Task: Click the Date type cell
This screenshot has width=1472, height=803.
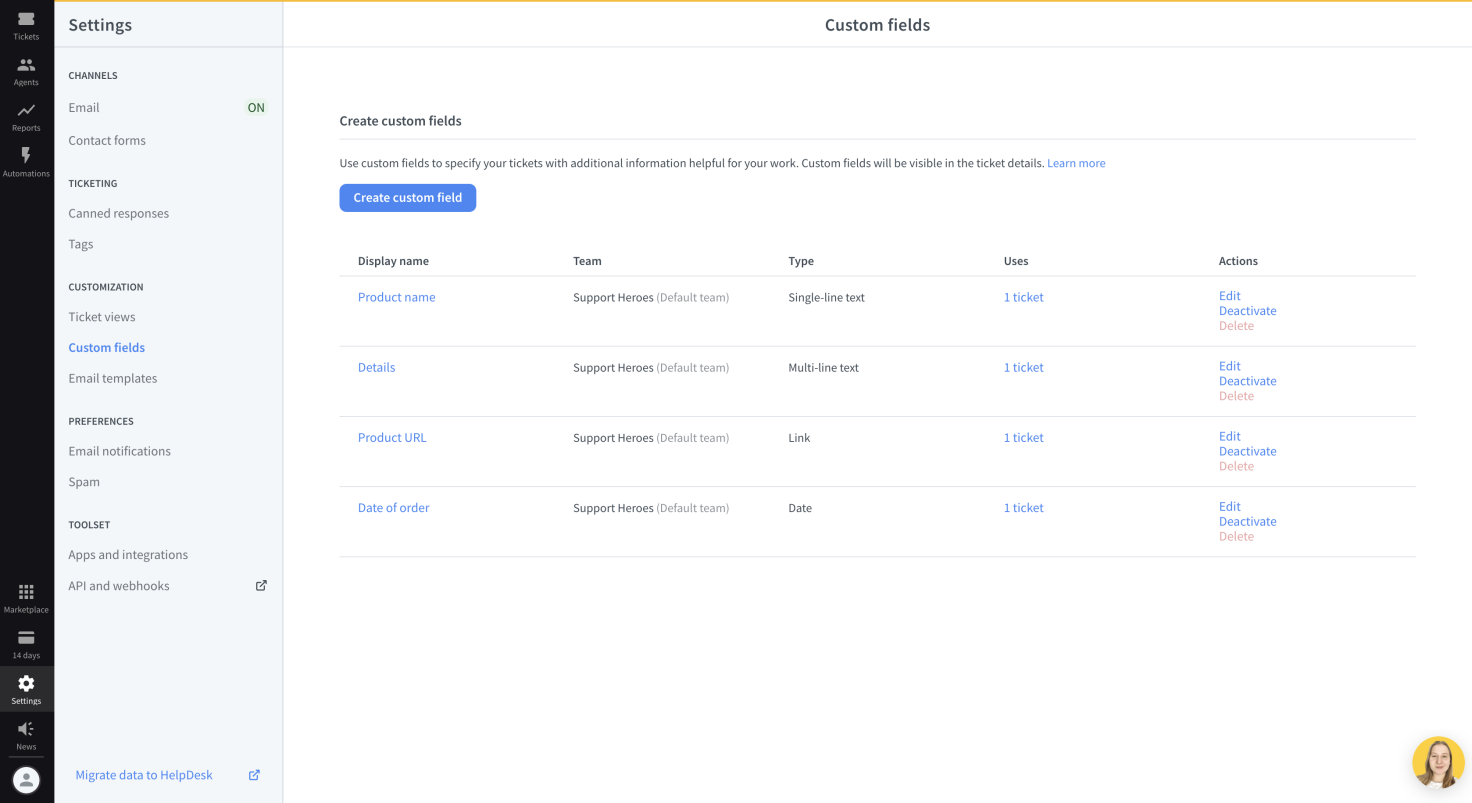Action: pos(800,508)
